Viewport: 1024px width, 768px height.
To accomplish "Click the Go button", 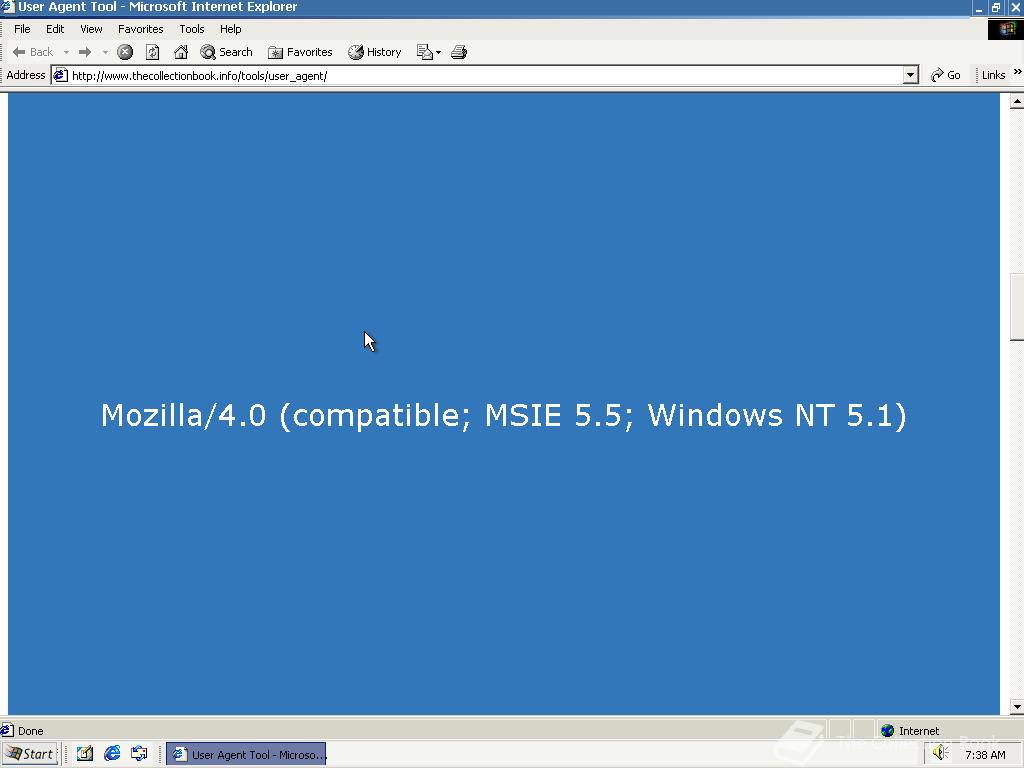I will tap(946, 75).
